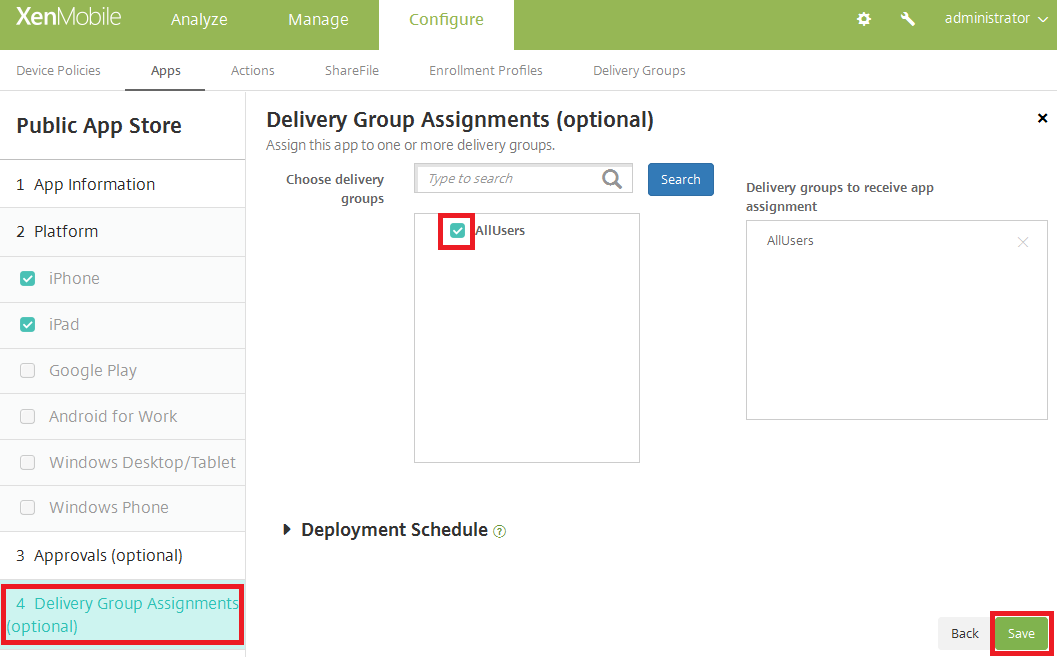Open the App Information step
Viewport: 1057px width, 657px height.
94,184
